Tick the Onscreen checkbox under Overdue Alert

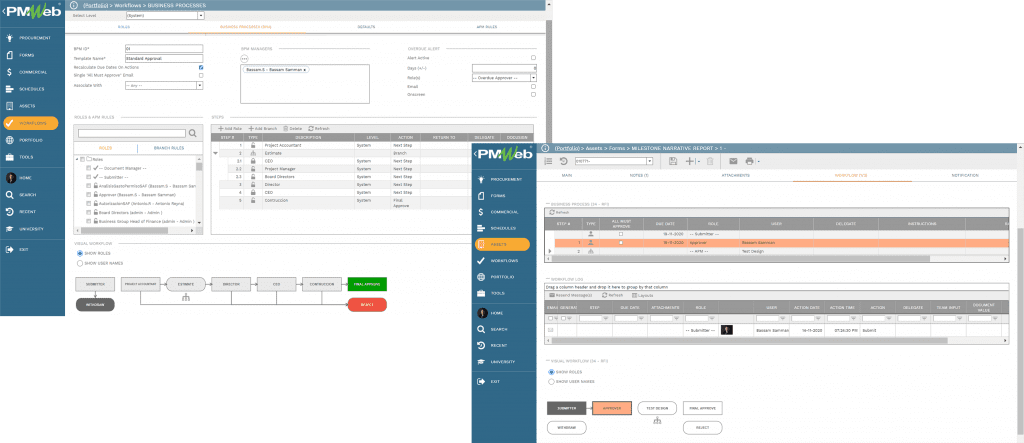pyautogui.click(x=534, y=95)
